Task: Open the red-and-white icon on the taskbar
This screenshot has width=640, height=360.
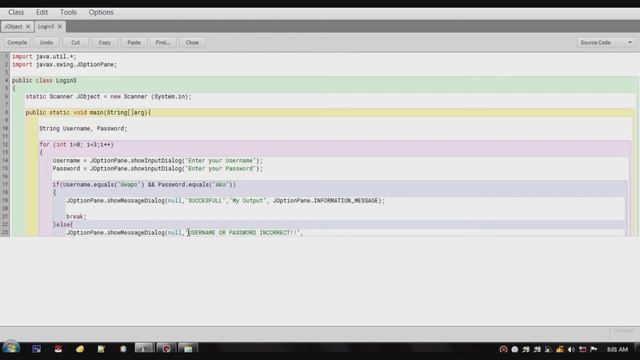Action: coord(58,349)
